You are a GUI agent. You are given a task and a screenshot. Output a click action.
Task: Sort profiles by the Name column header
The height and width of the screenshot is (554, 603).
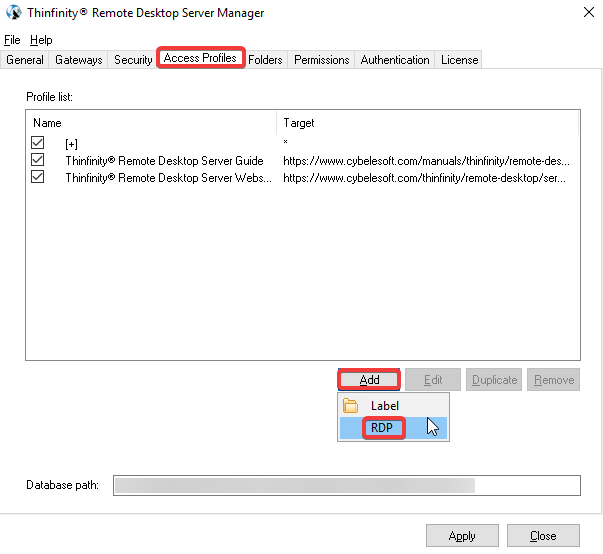pyautogui.click(x=151, y=123)
